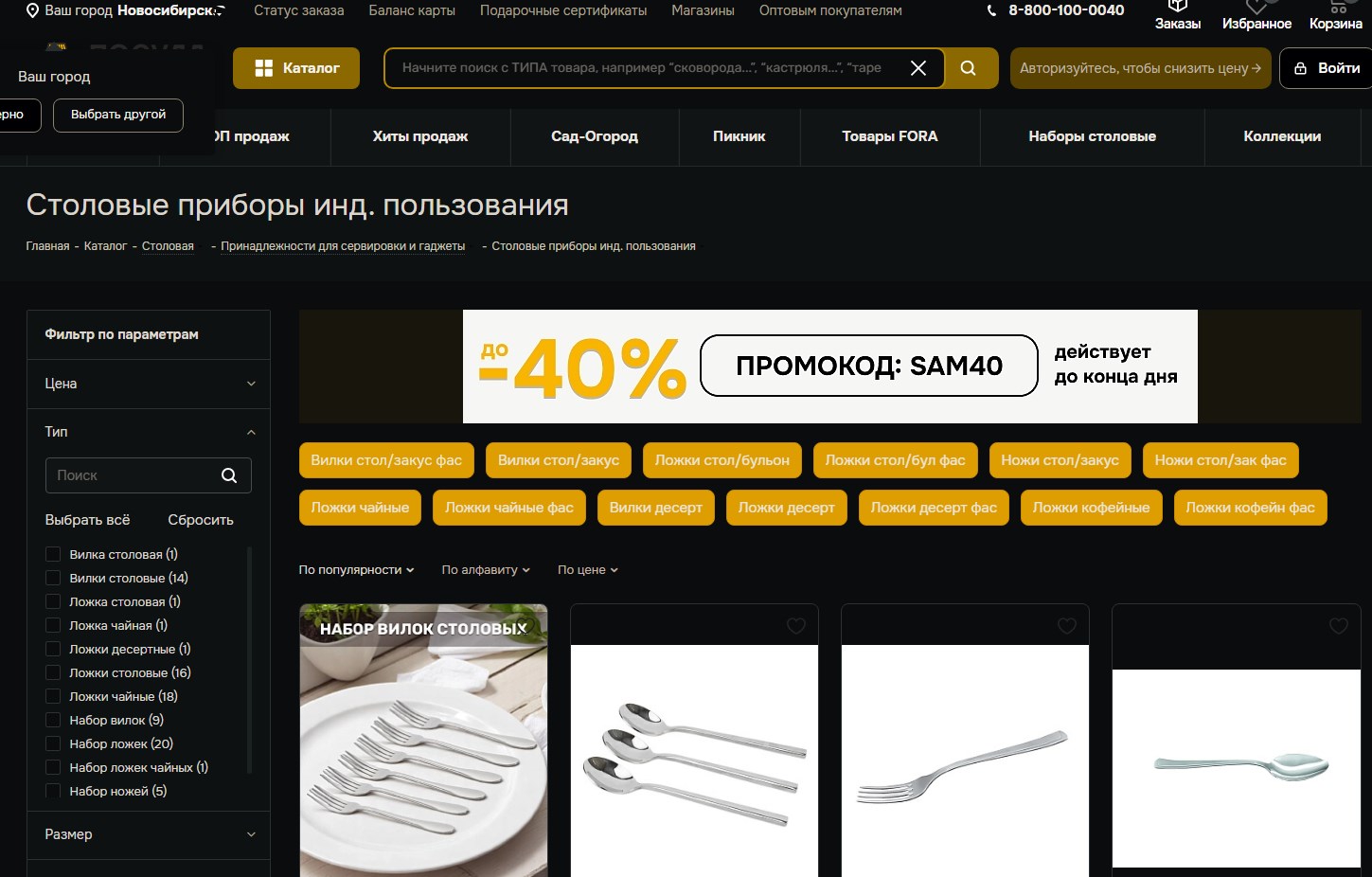This screenshot has width=1372, height=877.
Task: Click heart icon on the fork product
Action: [1067, 626]
